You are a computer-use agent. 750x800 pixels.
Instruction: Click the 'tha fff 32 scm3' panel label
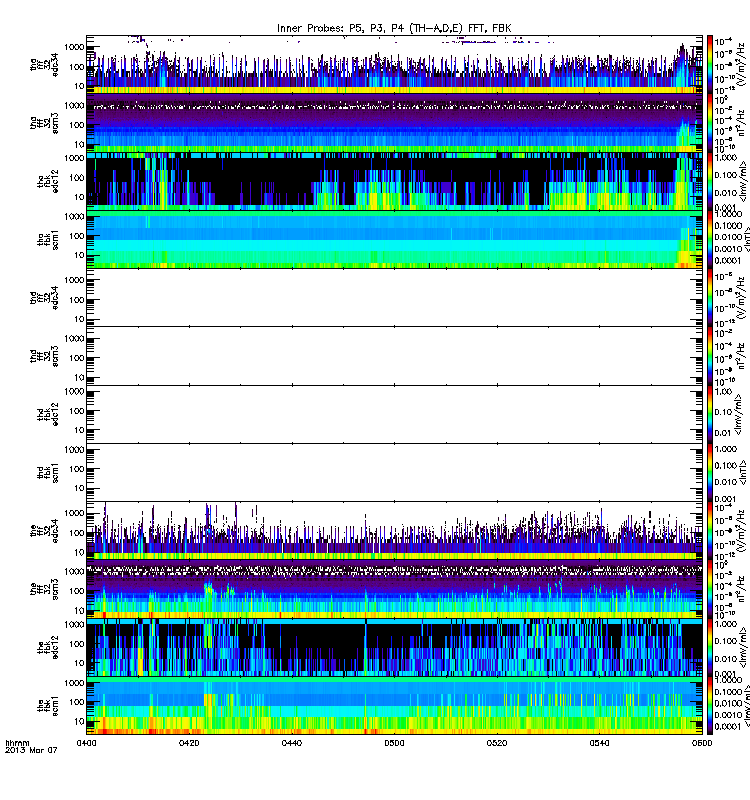pyautogui.click(x=44, y=123)
